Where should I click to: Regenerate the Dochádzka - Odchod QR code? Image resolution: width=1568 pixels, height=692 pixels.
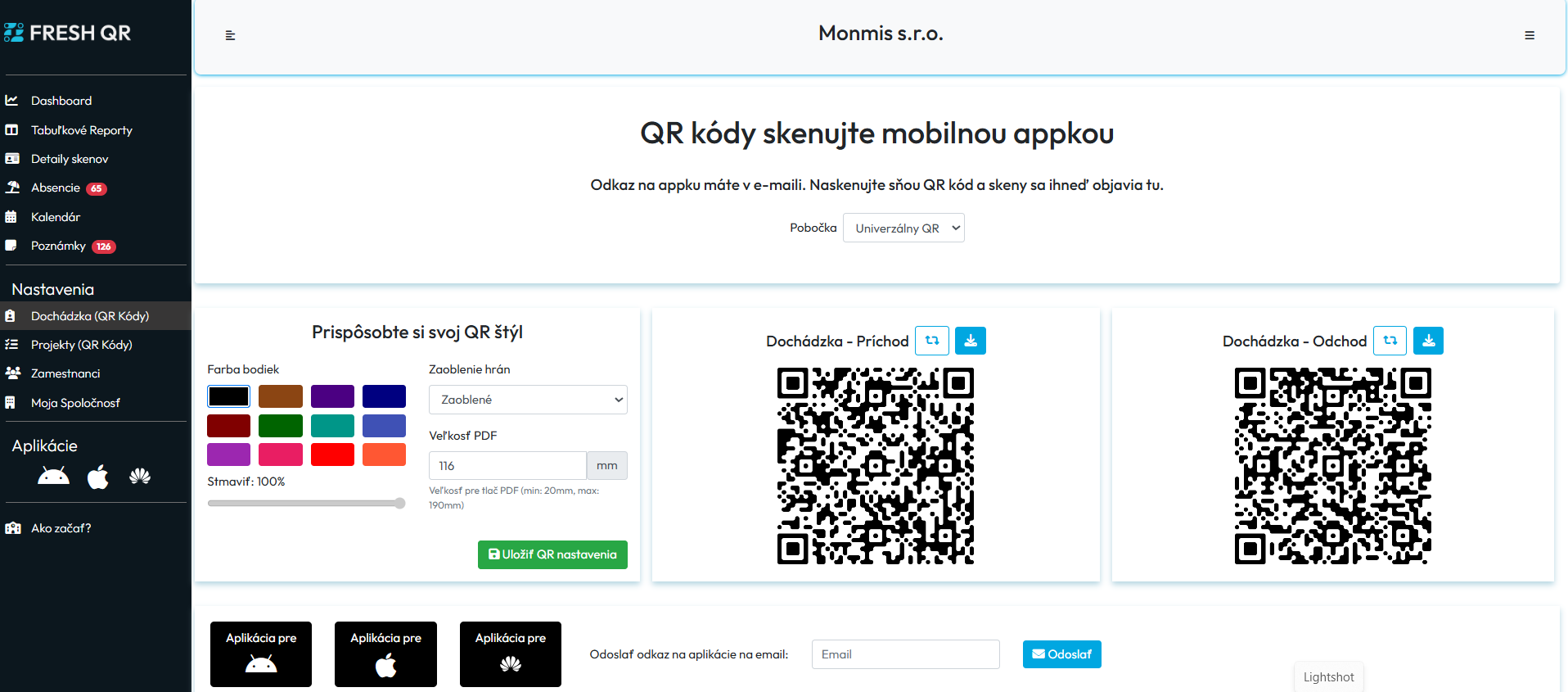pyautogui.click(x=1390, y=341)
